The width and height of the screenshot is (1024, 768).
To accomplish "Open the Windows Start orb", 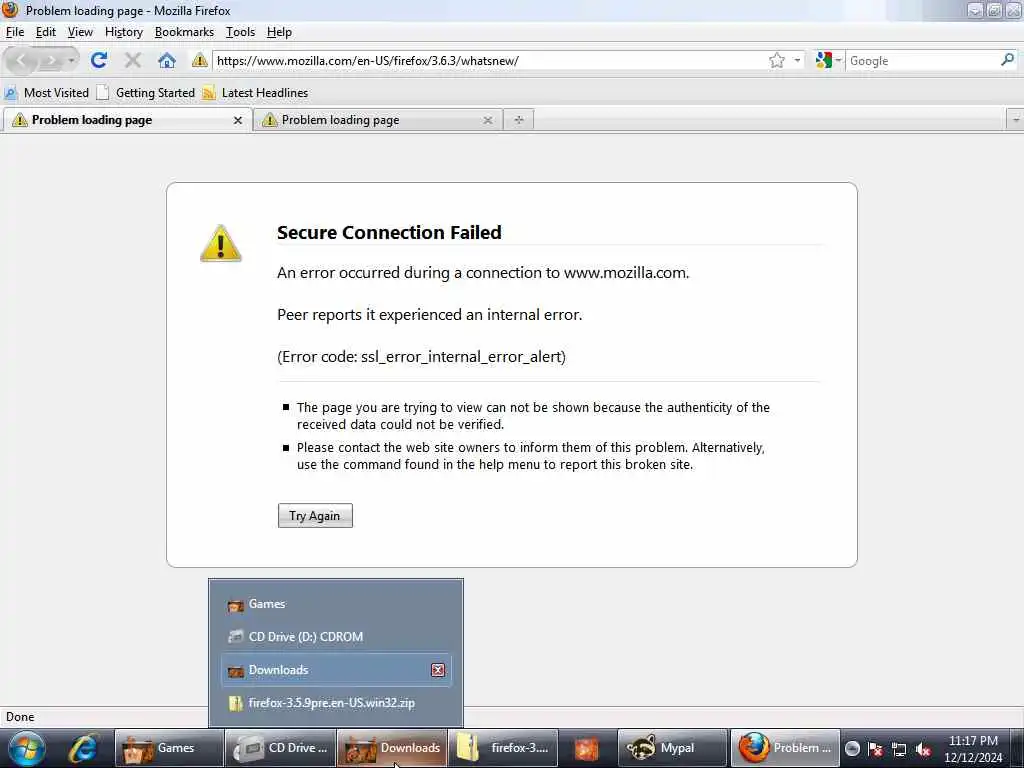I will click(26, 748).
